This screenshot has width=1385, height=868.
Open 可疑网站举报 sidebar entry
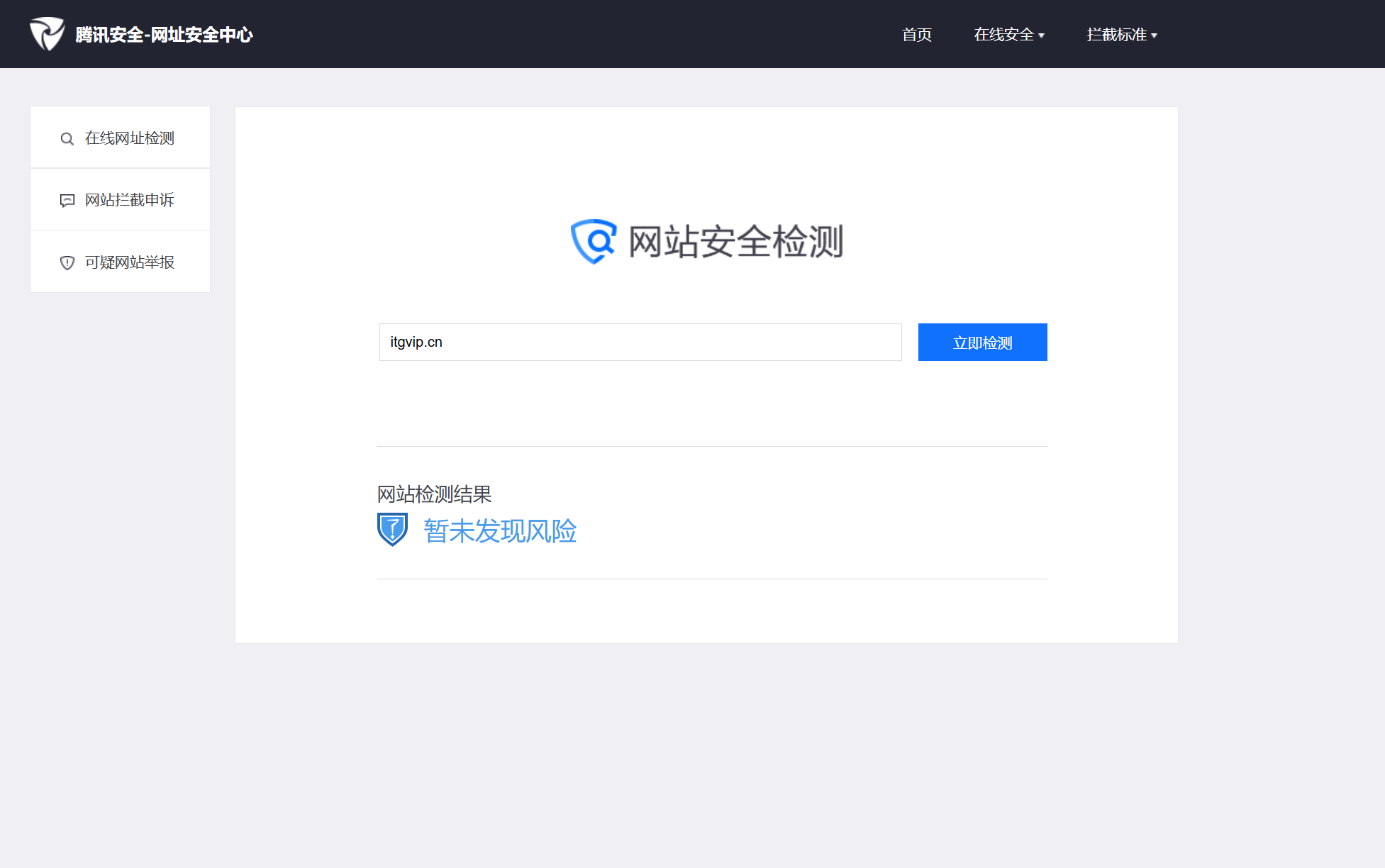tap(129, 262)
